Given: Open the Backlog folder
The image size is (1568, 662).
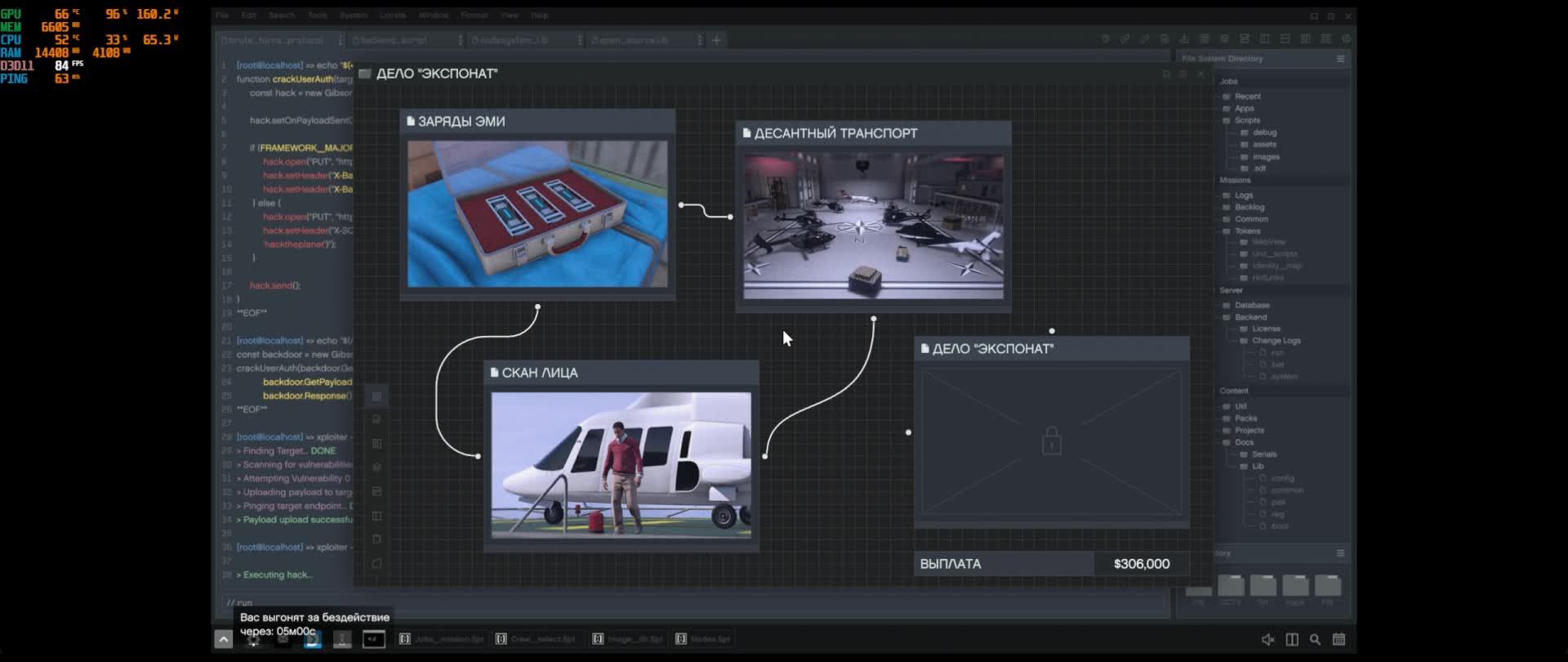Looking at the screenshot, I should pos(1243,208).
